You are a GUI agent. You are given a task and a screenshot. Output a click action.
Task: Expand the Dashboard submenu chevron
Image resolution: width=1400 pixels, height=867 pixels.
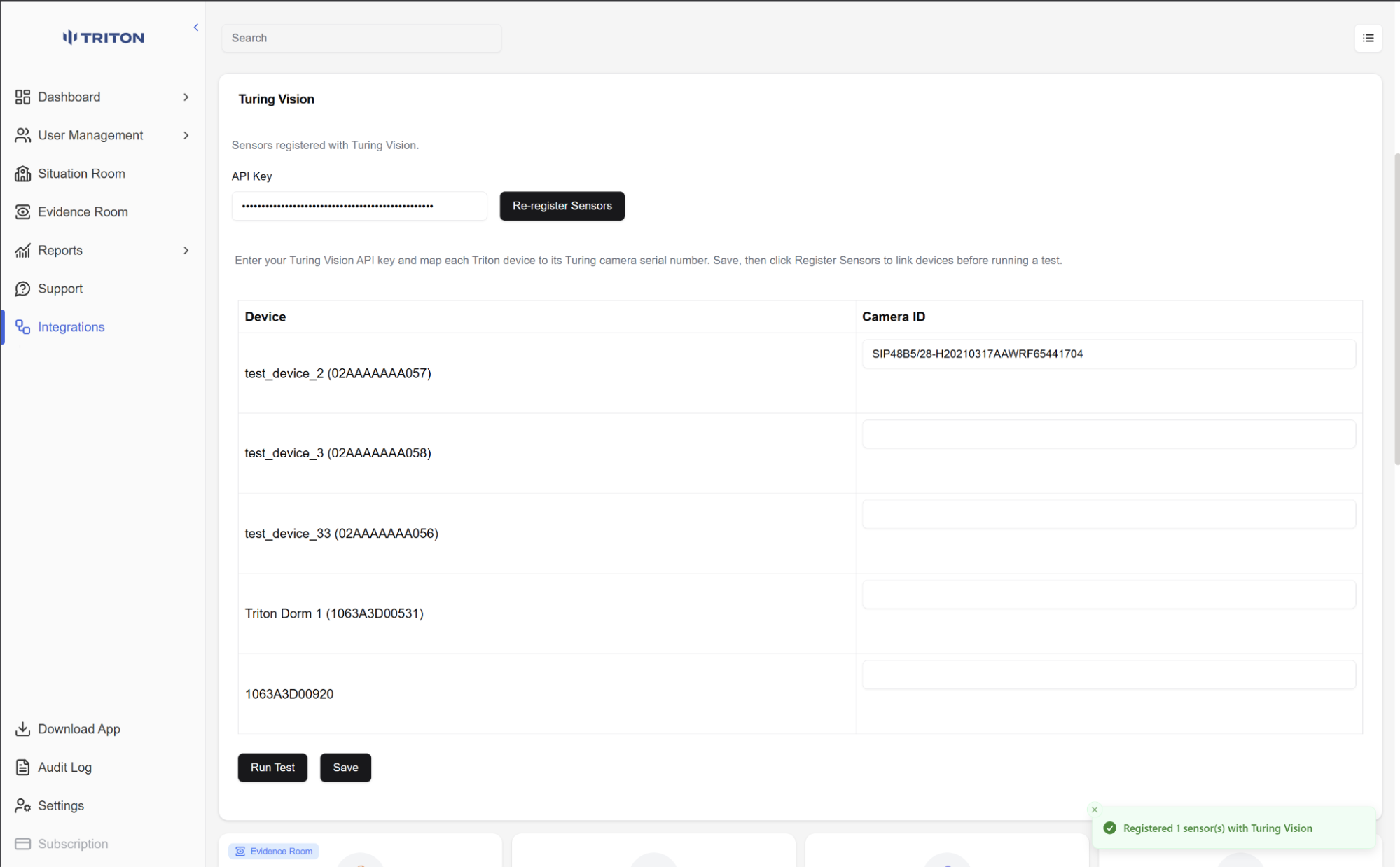pyautogui.click(x=186, y=97)
